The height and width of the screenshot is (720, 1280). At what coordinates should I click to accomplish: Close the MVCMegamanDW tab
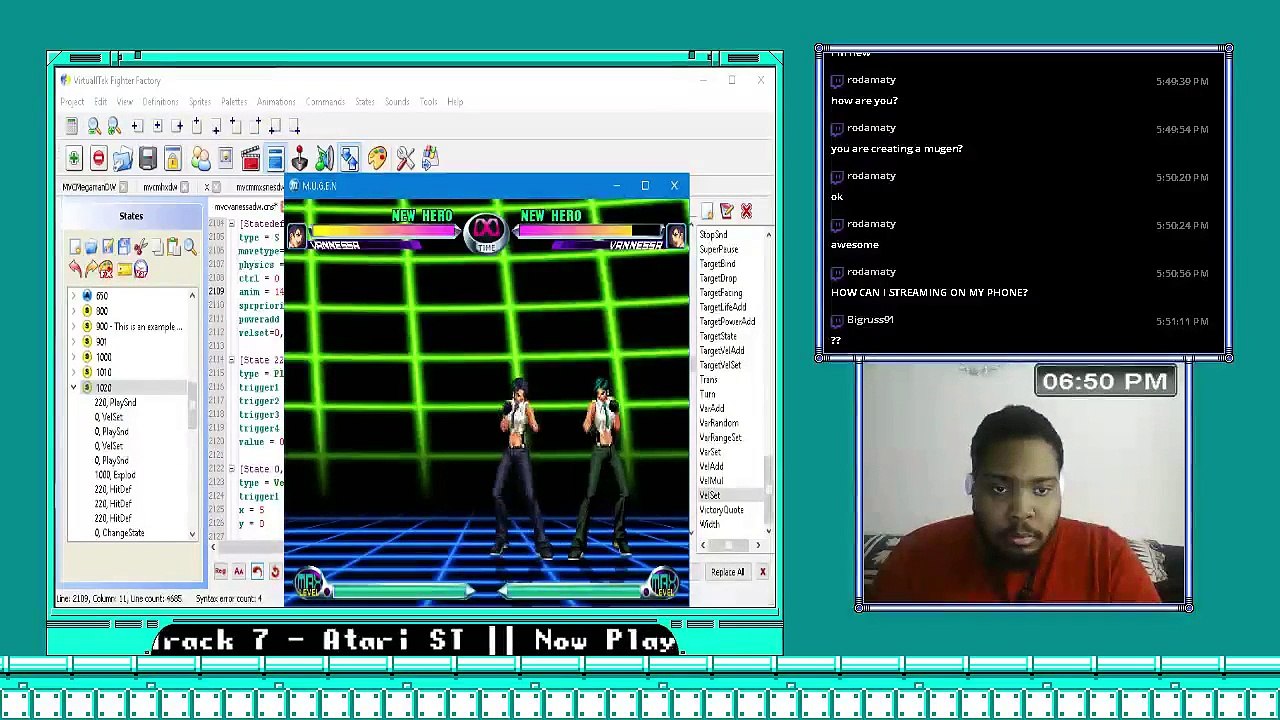coord(123,187)
